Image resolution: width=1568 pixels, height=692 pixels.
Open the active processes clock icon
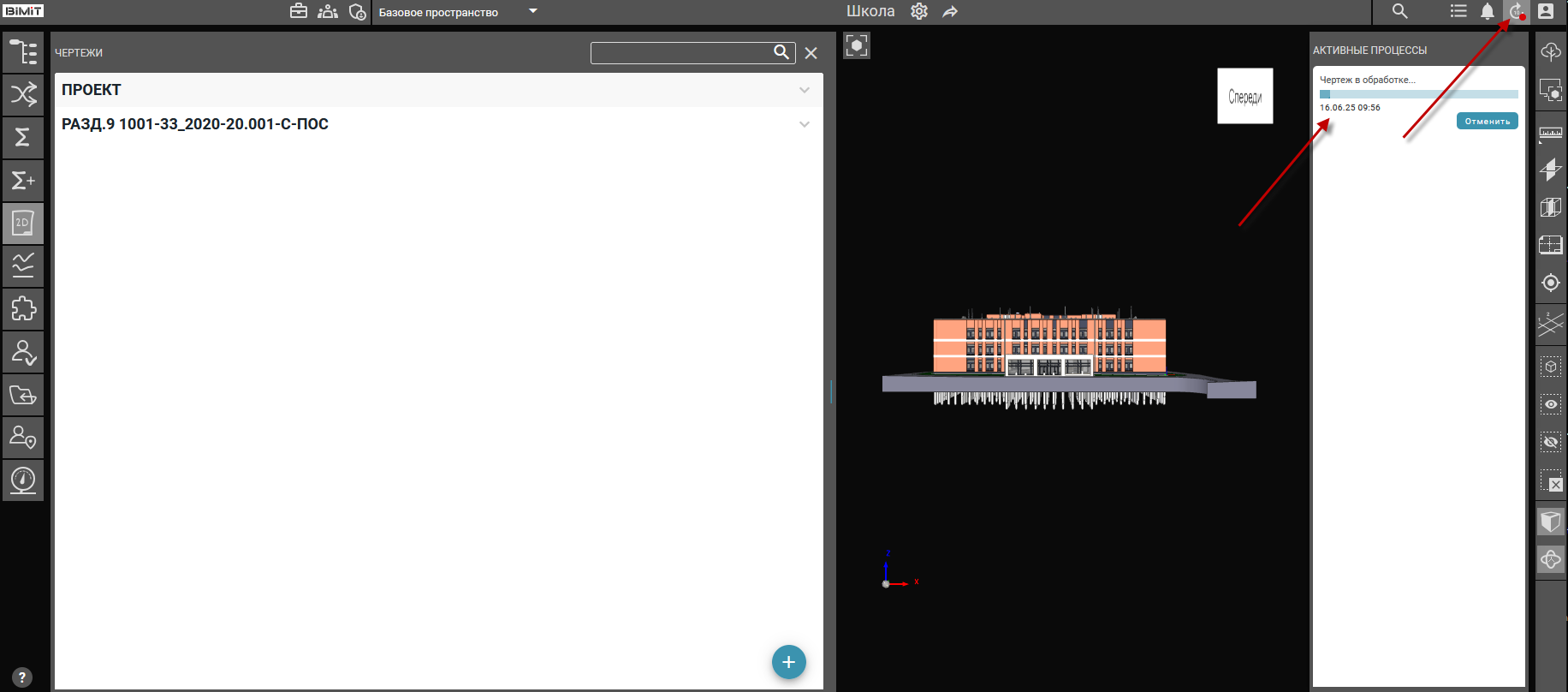(x=1516, y=12)
